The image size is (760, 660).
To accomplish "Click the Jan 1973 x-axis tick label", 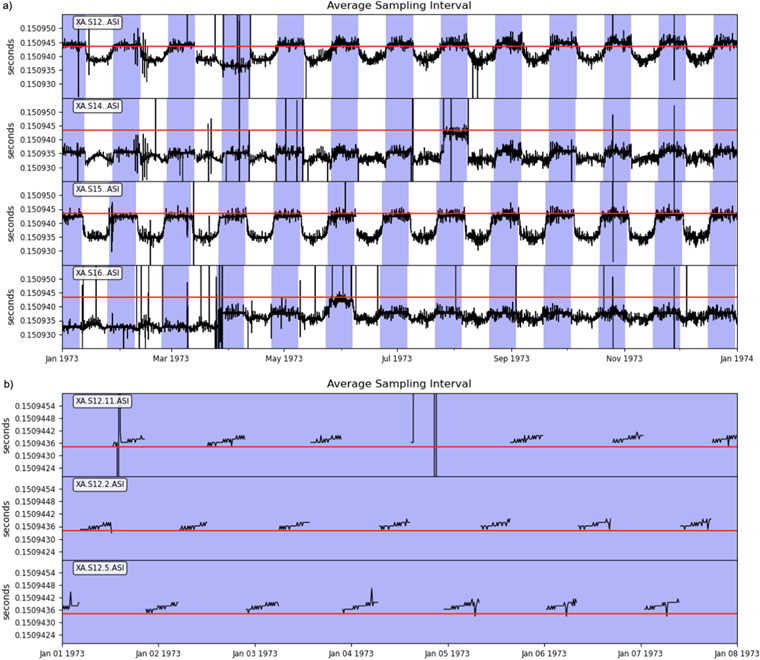I will point(62,359).
